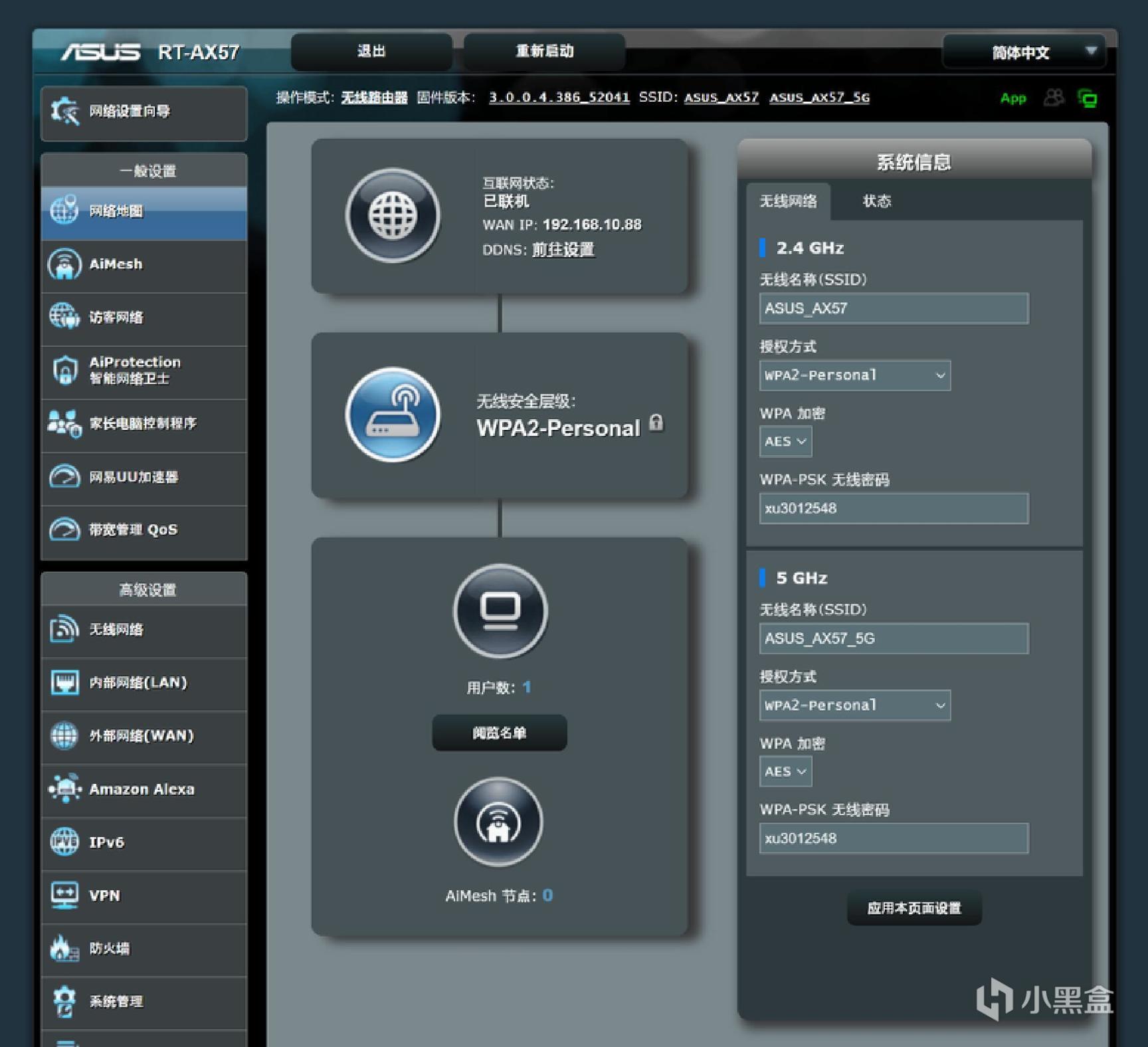Open the IPv6 icon
Image resolution: width=1148 pixels, height=1047 pixels.
(64, 842)
